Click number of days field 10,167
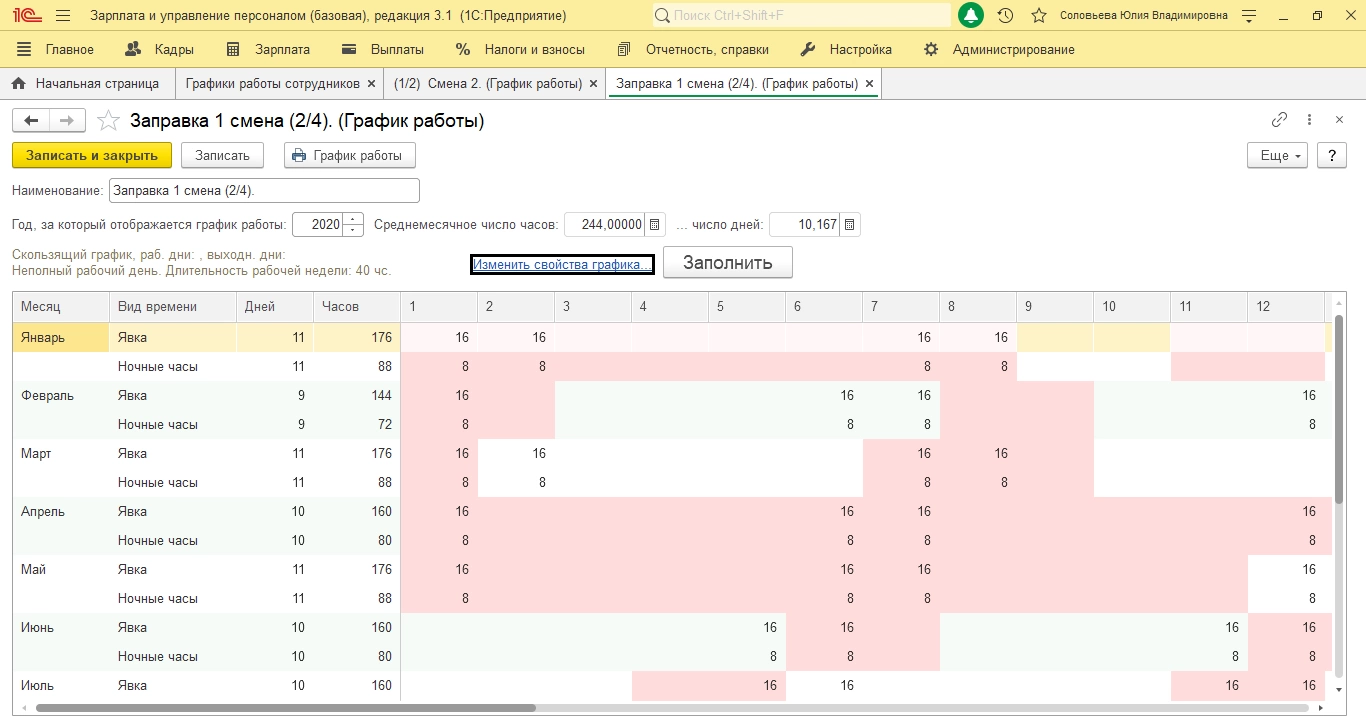This screenshot has height=728, width=1366. (x=805, y=225)
